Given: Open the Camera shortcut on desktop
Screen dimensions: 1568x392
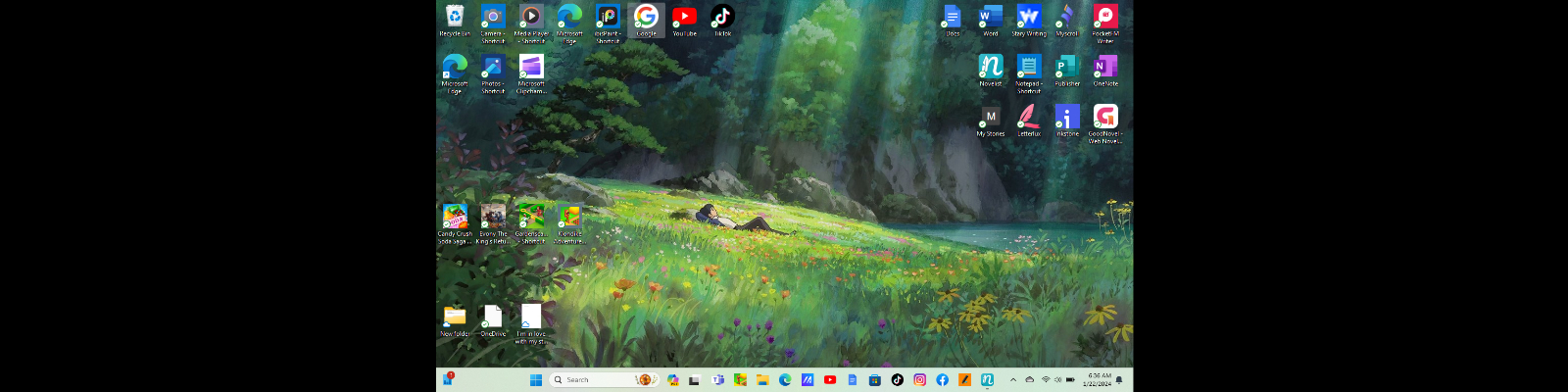Looking at the screenshot, I should [x=493, y=24].
